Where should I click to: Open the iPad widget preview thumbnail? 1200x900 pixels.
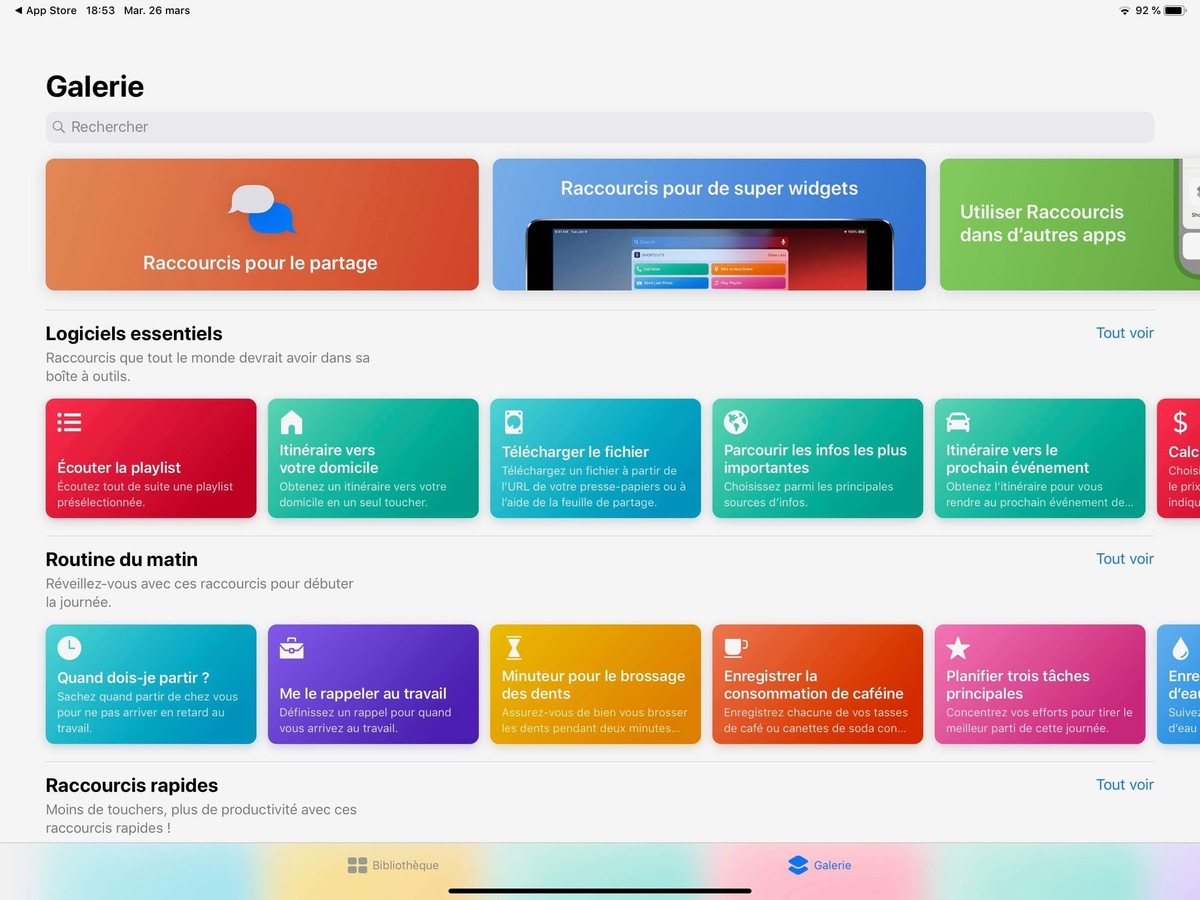(x=709, y=255)
